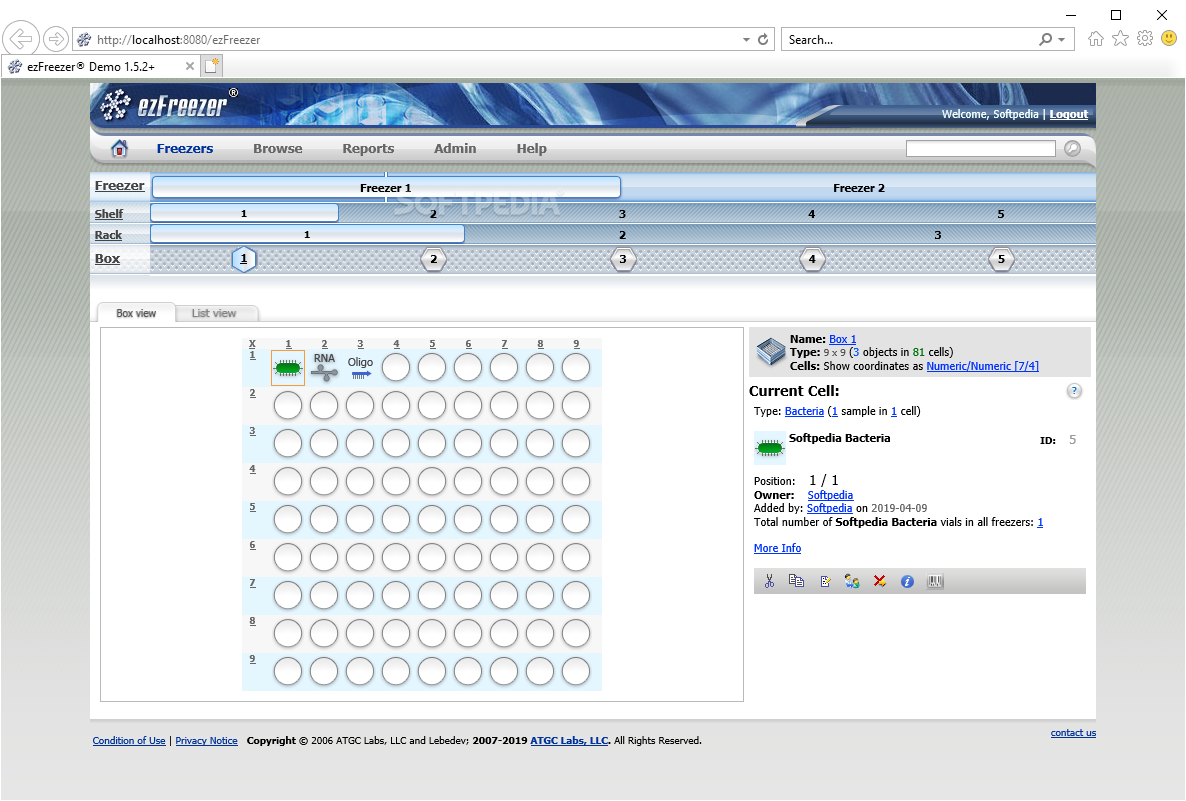
Task: Click the barcode icon in sample toolbar
Action: (x=935, y=581)
